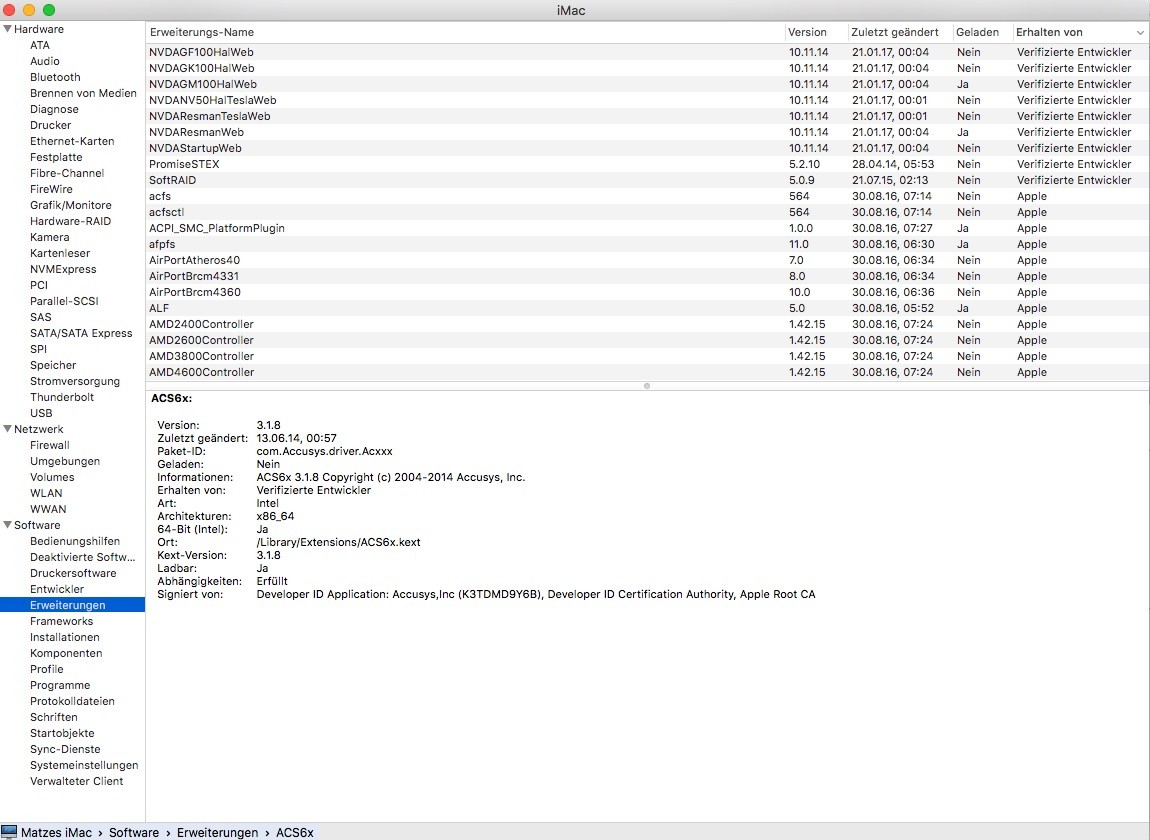The width and height of the screenshot is (1150, 840).
Task: Sort by Erweiterungs-Name column header
Action: pos(202,32)
